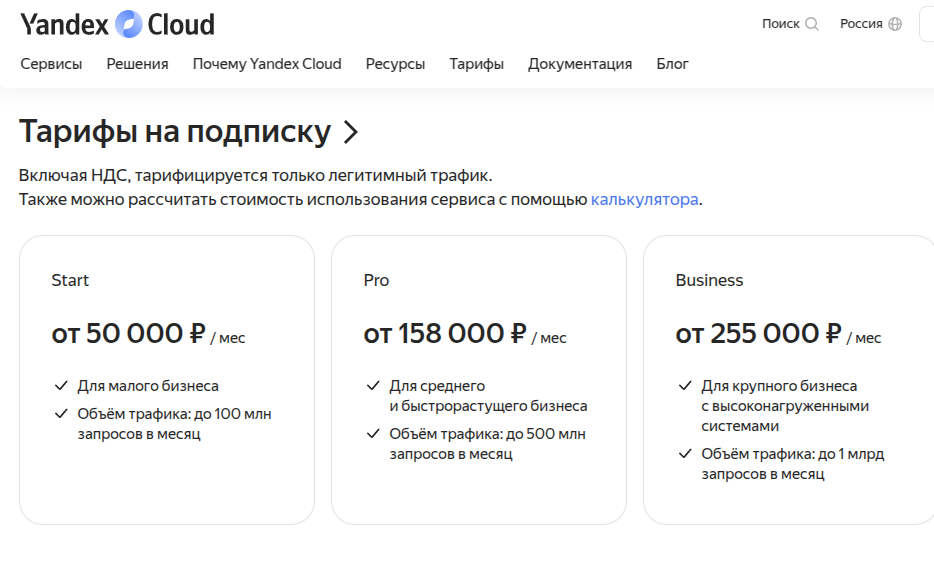The width and height of the screenshot is (934, 573).
Task: Go to Тарифы in navigation
Action: click(x=477, y=64)
